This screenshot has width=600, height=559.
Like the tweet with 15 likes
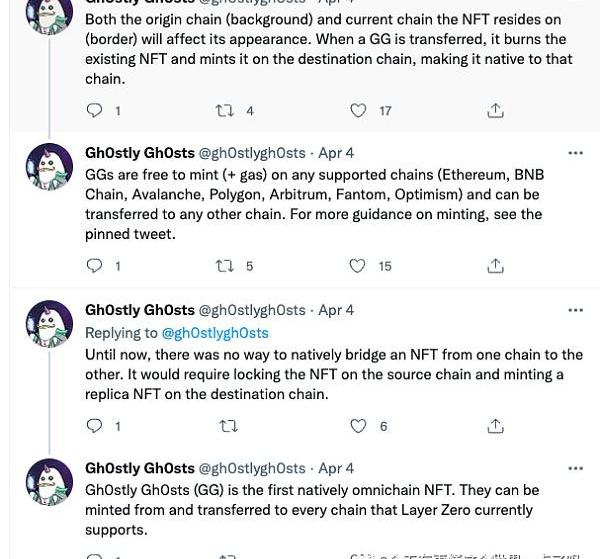(358, 266)
